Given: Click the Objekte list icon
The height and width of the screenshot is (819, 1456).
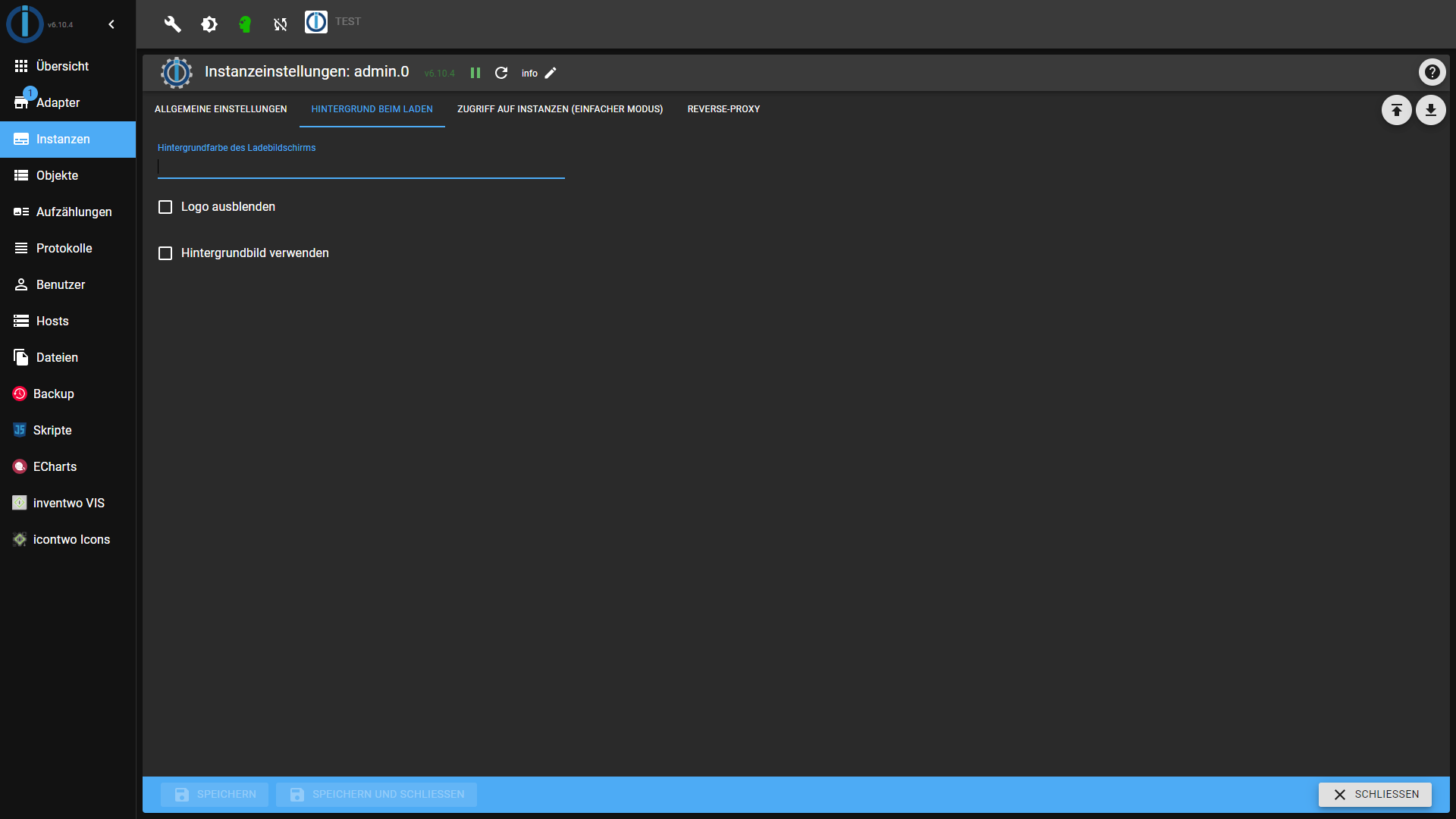Looking at the screenshot, I should pyautogui.click(x=21, y=176).
